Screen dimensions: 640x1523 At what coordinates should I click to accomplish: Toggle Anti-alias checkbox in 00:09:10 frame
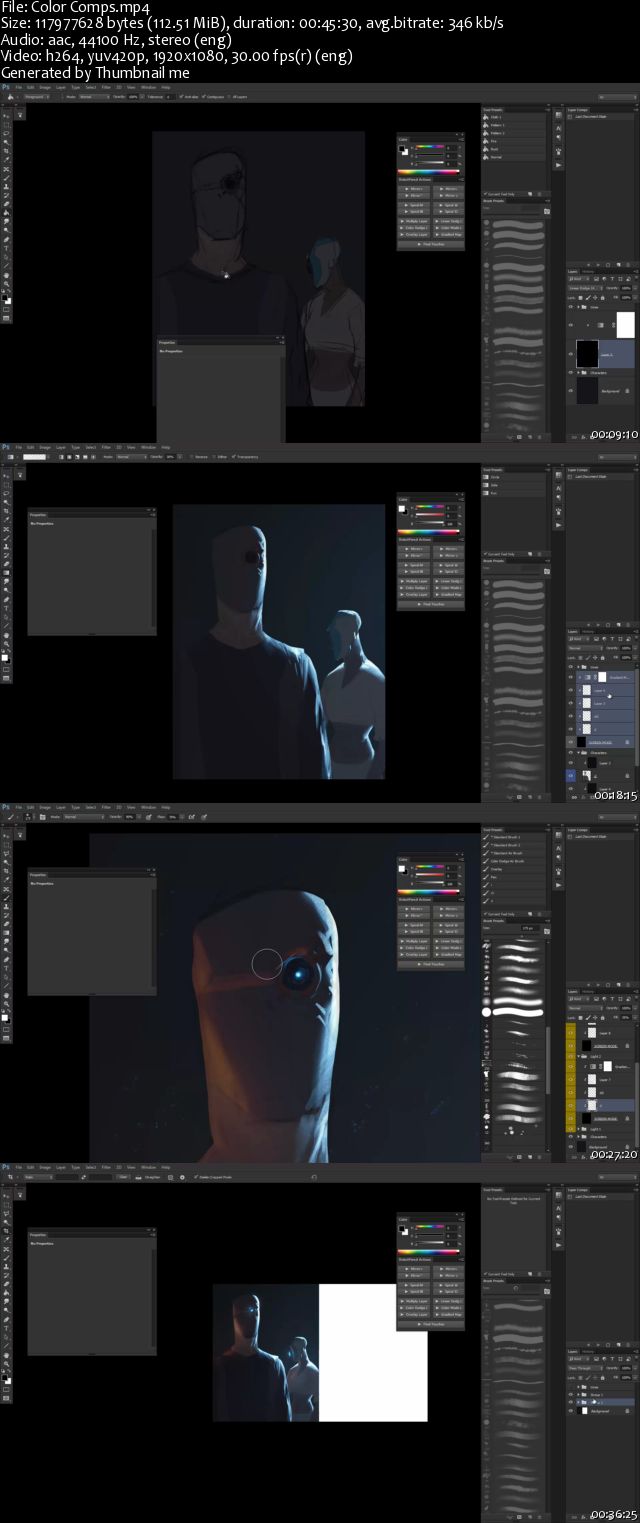pos(181,97)
